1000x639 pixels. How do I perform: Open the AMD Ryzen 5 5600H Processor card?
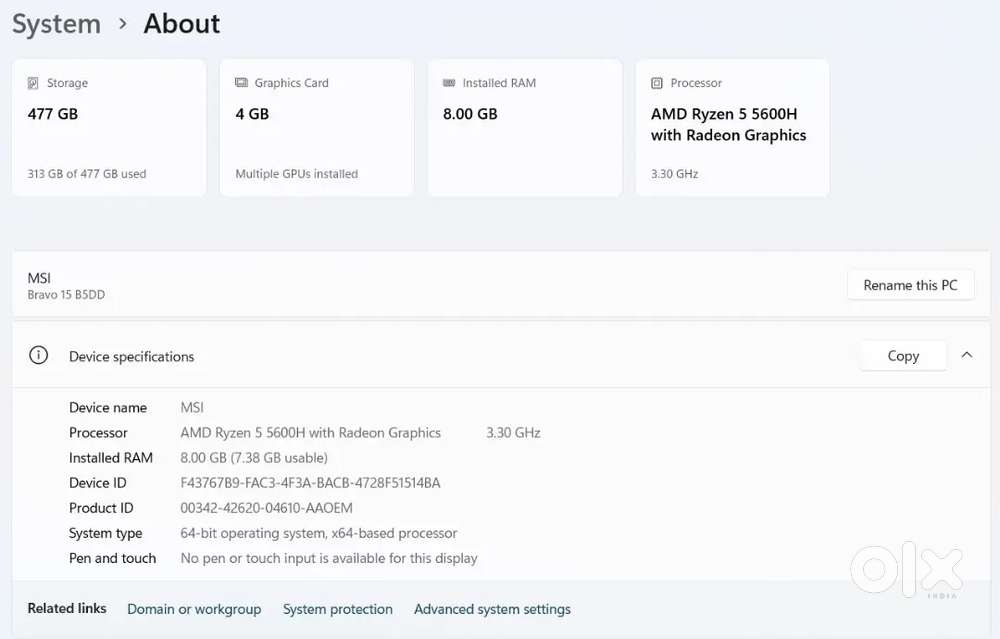(732, 127)
